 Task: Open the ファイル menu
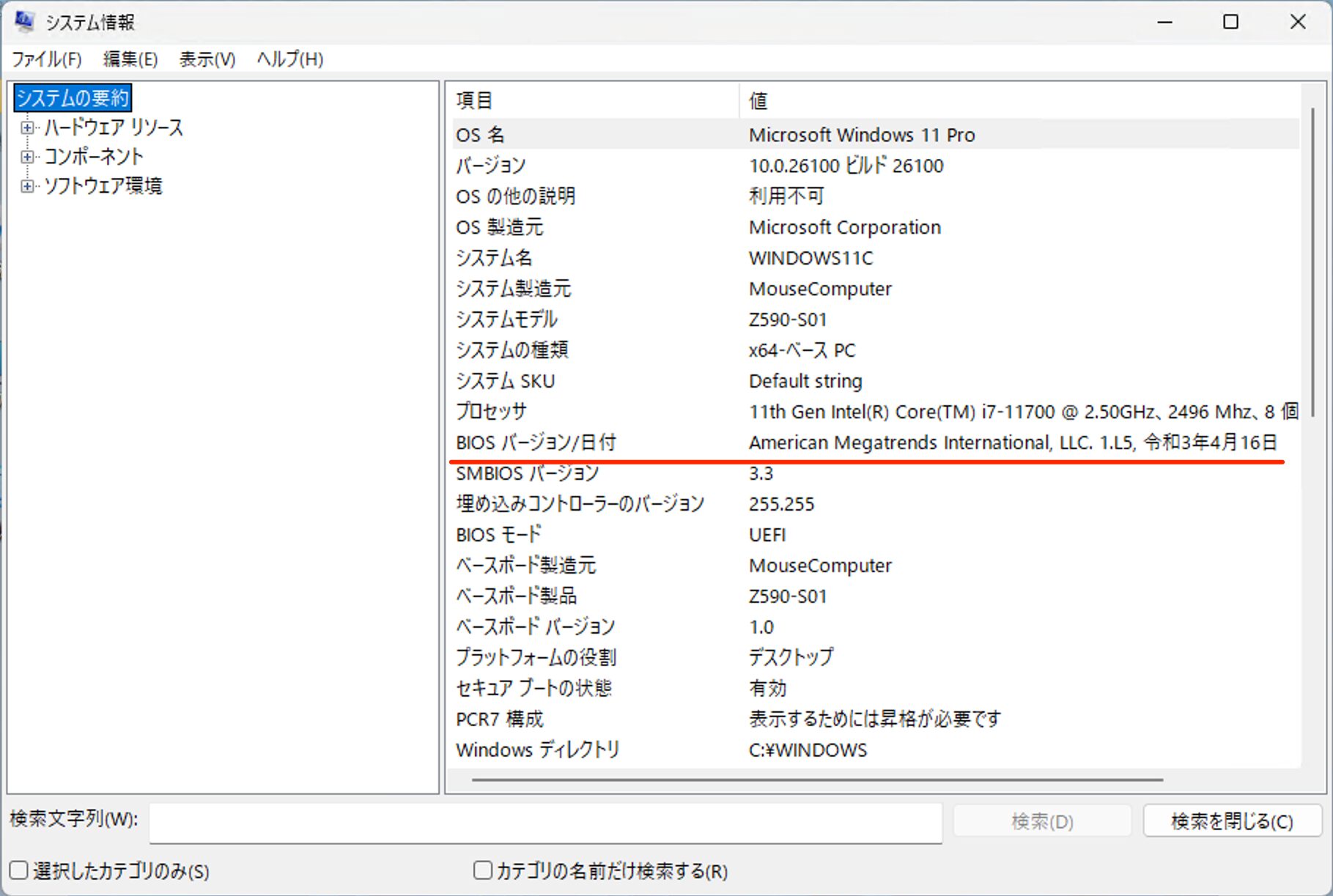[x=47, y=59]
